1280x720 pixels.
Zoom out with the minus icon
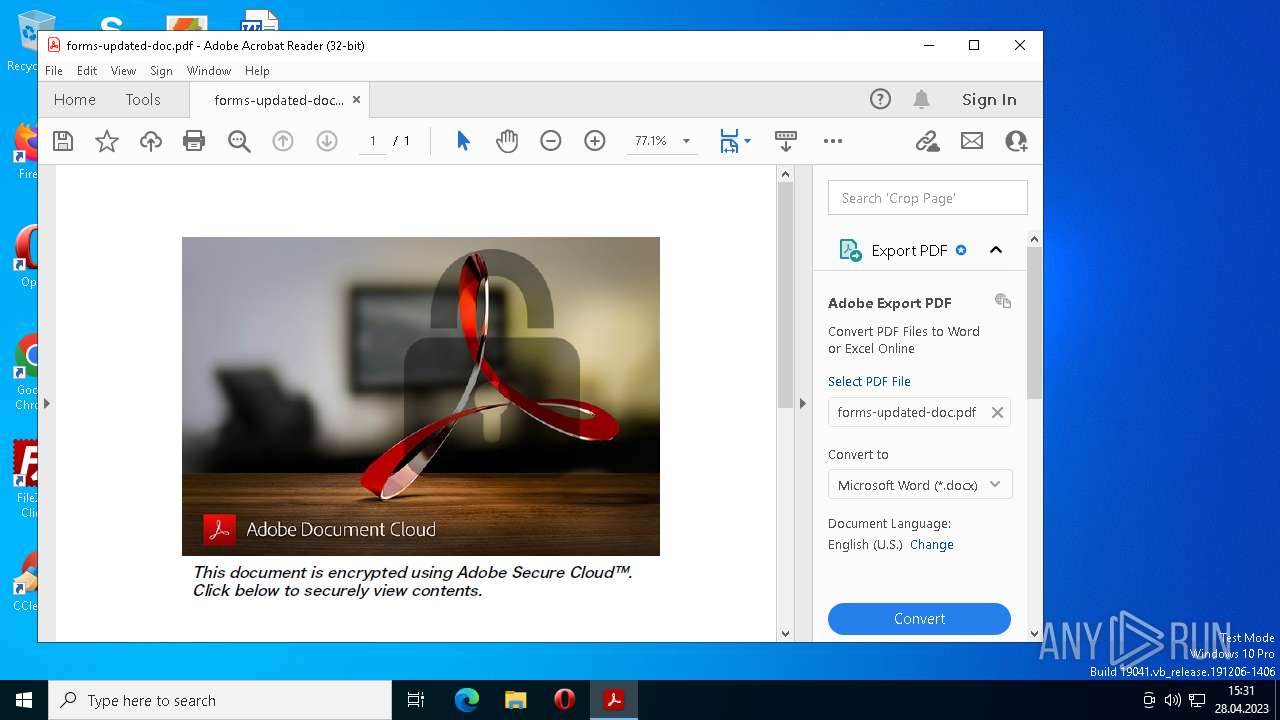pyautogui.click(x=551, y=141)
